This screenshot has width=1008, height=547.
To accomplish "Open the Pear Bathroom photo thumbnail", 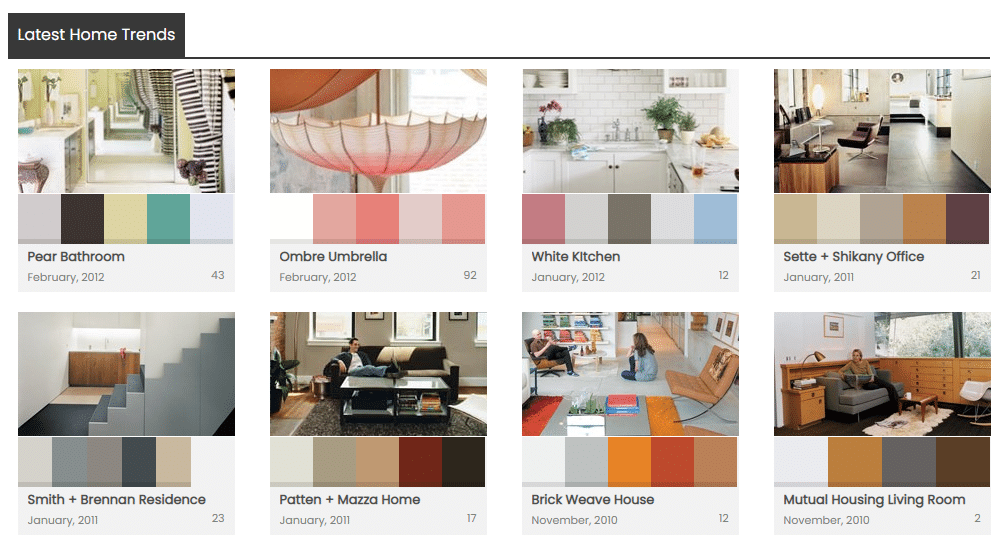I will pos(126,131).
